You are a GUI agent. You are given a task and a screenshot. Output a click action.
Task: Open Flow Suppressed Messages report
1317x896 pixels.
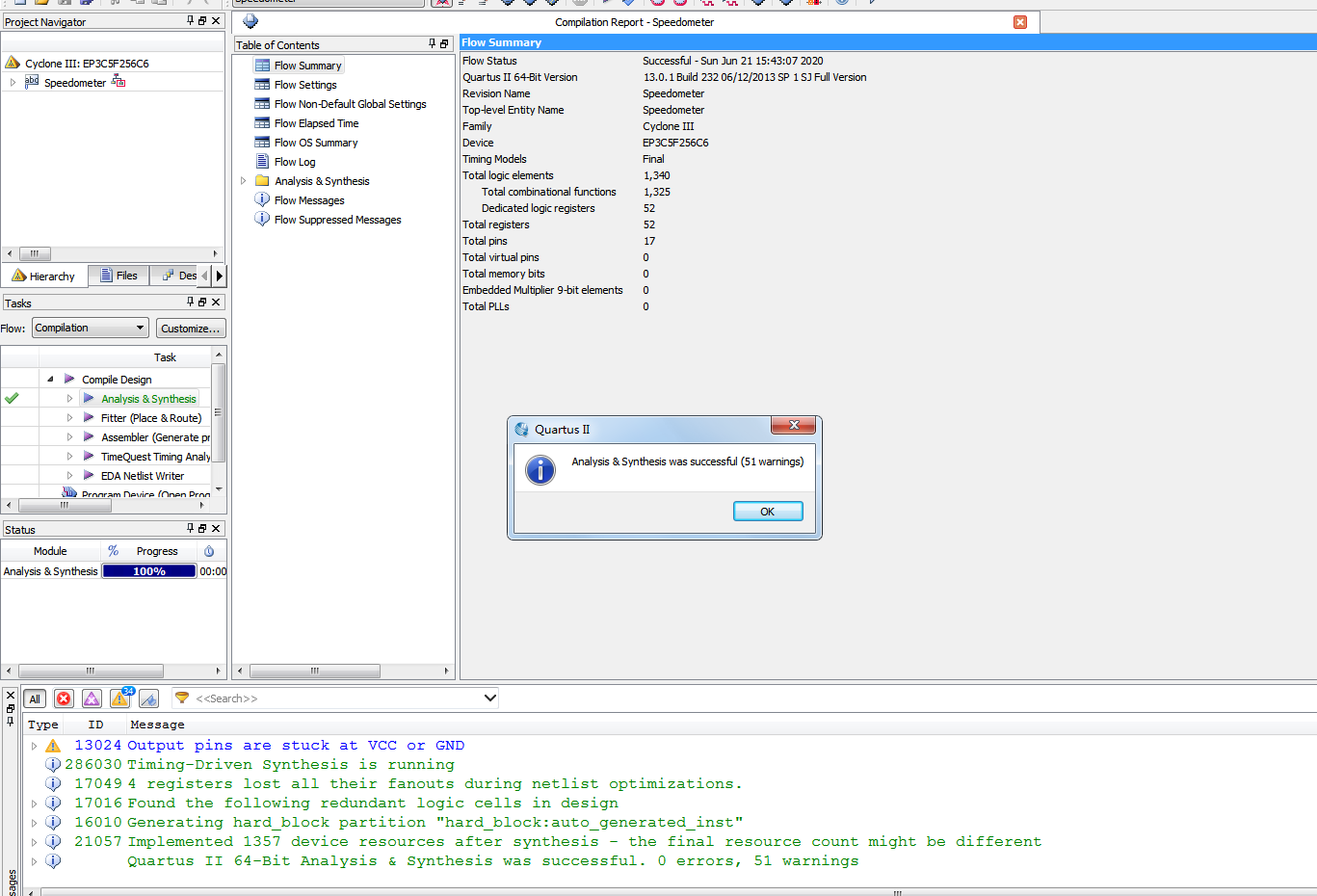337,220
